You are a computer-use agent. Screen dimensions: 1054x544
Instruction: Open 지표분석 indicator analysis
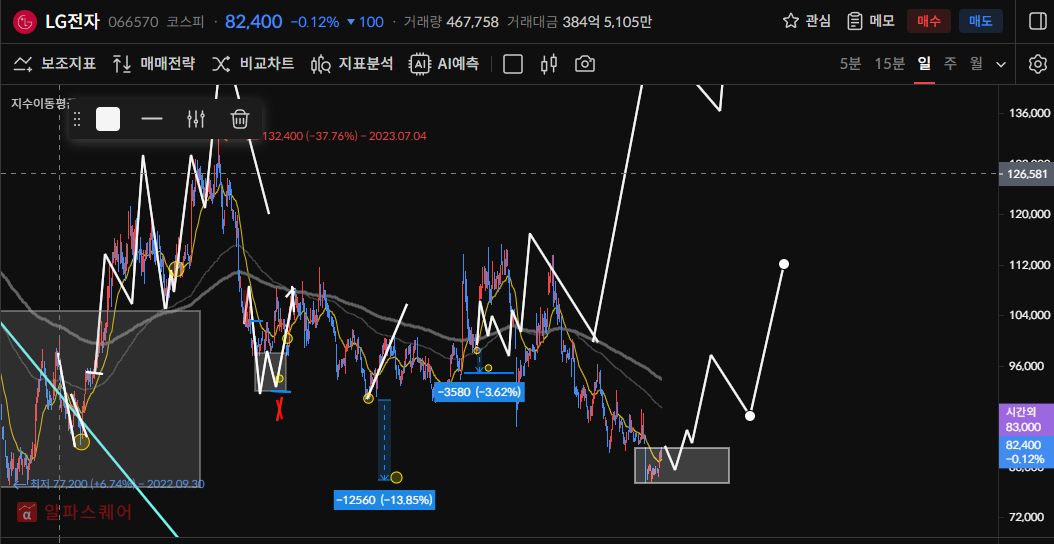(x=352, y=64)
